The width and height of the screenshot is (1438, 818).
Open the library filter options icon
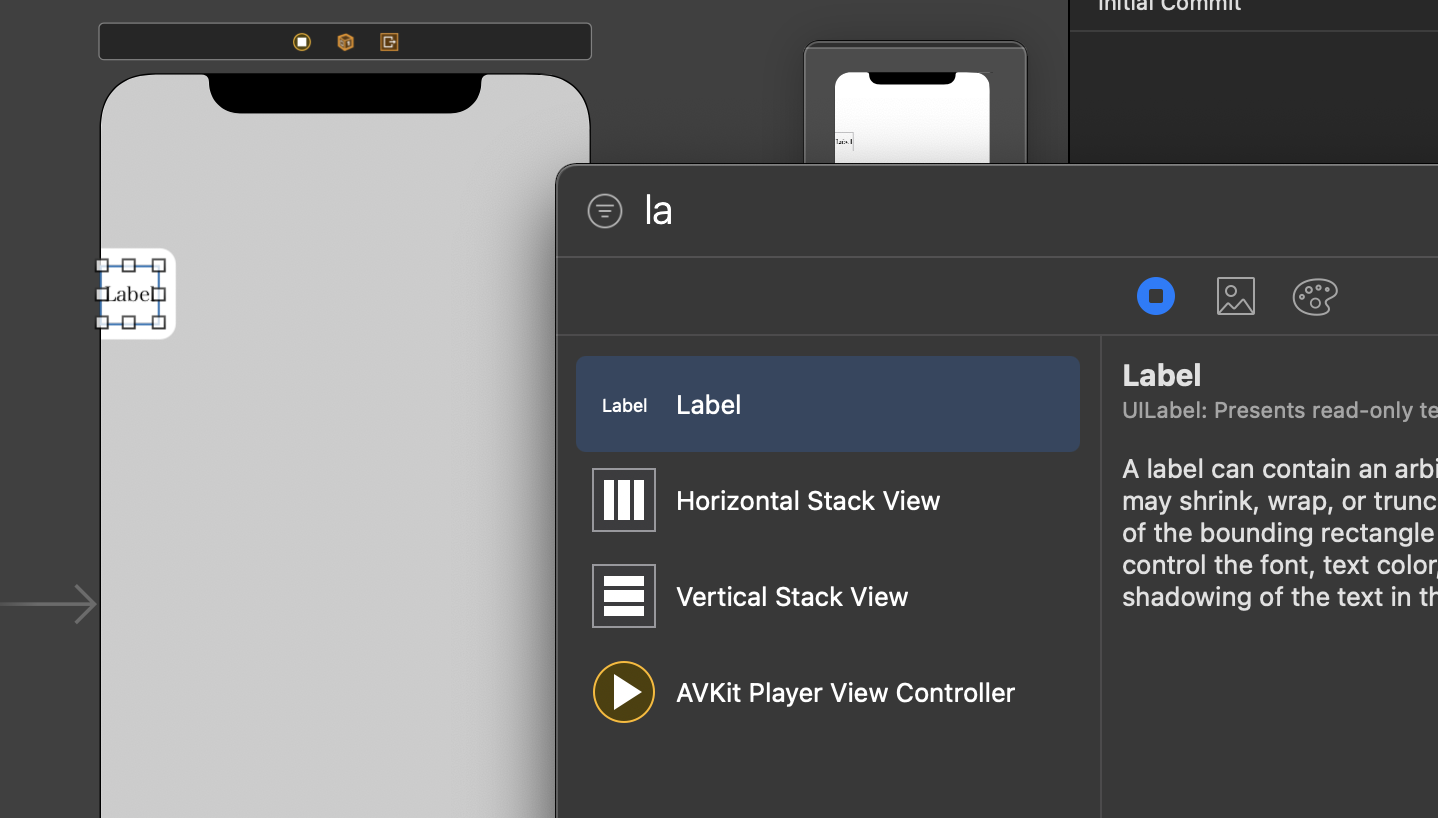point(605,211)
